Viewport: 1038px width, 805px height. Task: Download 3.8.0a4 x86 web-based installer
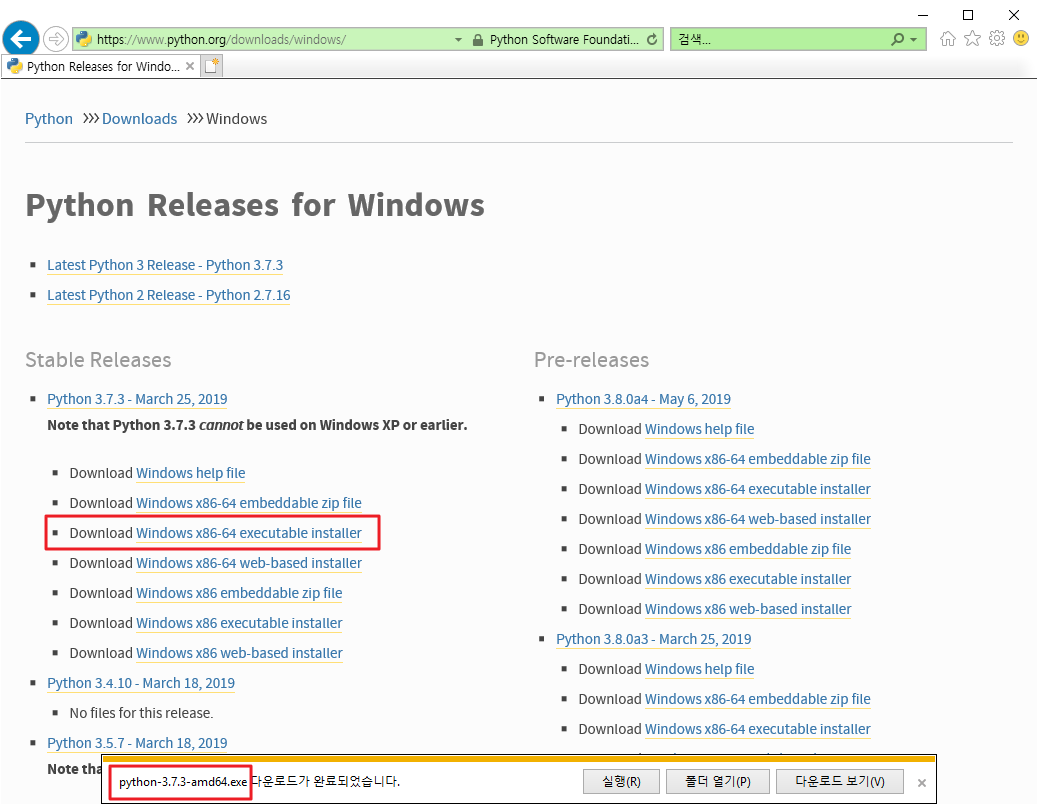click(748, 609)
